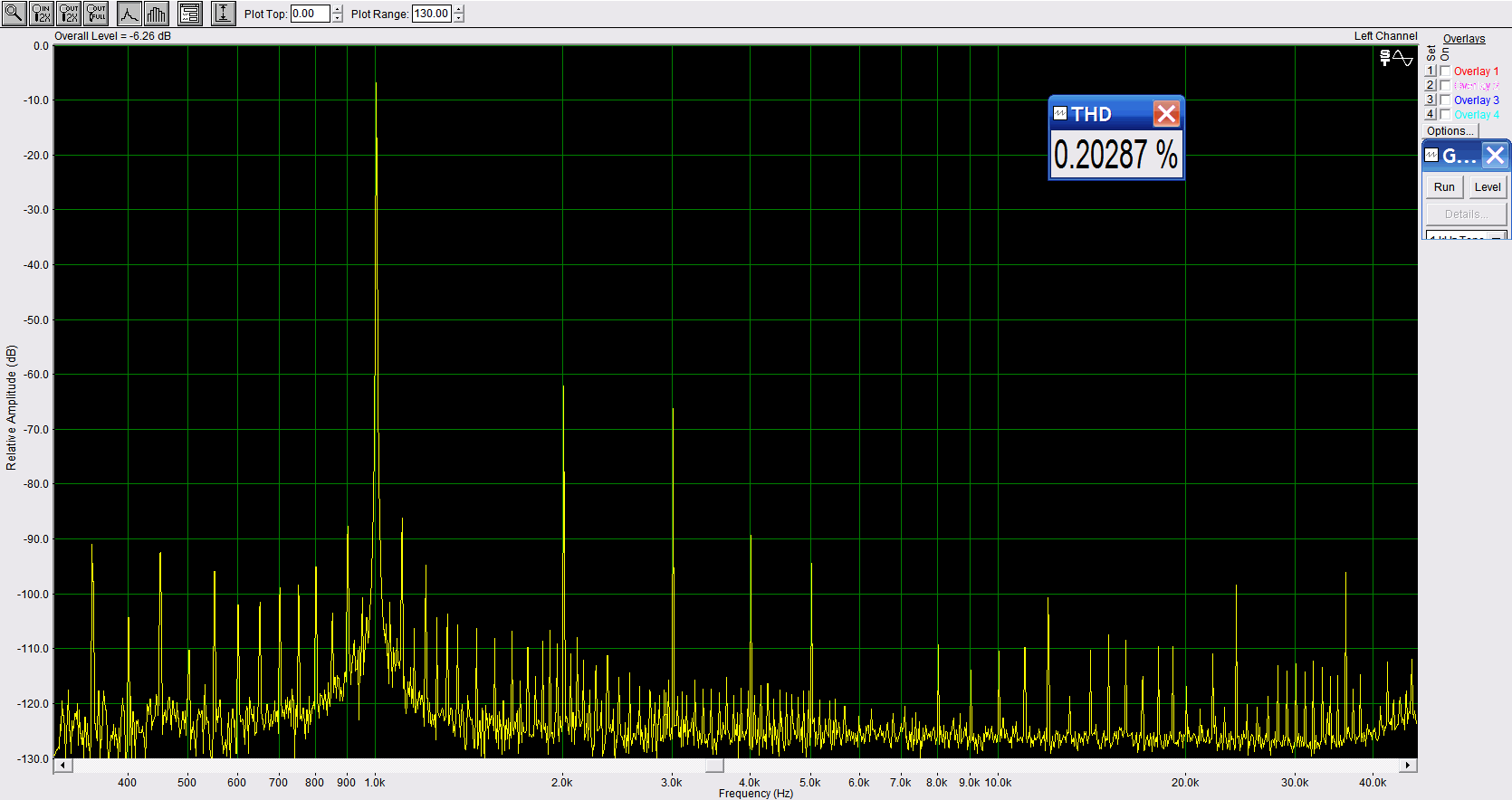The image size is (1512, 800).
Task: Decrease Plot Range with down arrow
Action: click(x=459, y=18)
